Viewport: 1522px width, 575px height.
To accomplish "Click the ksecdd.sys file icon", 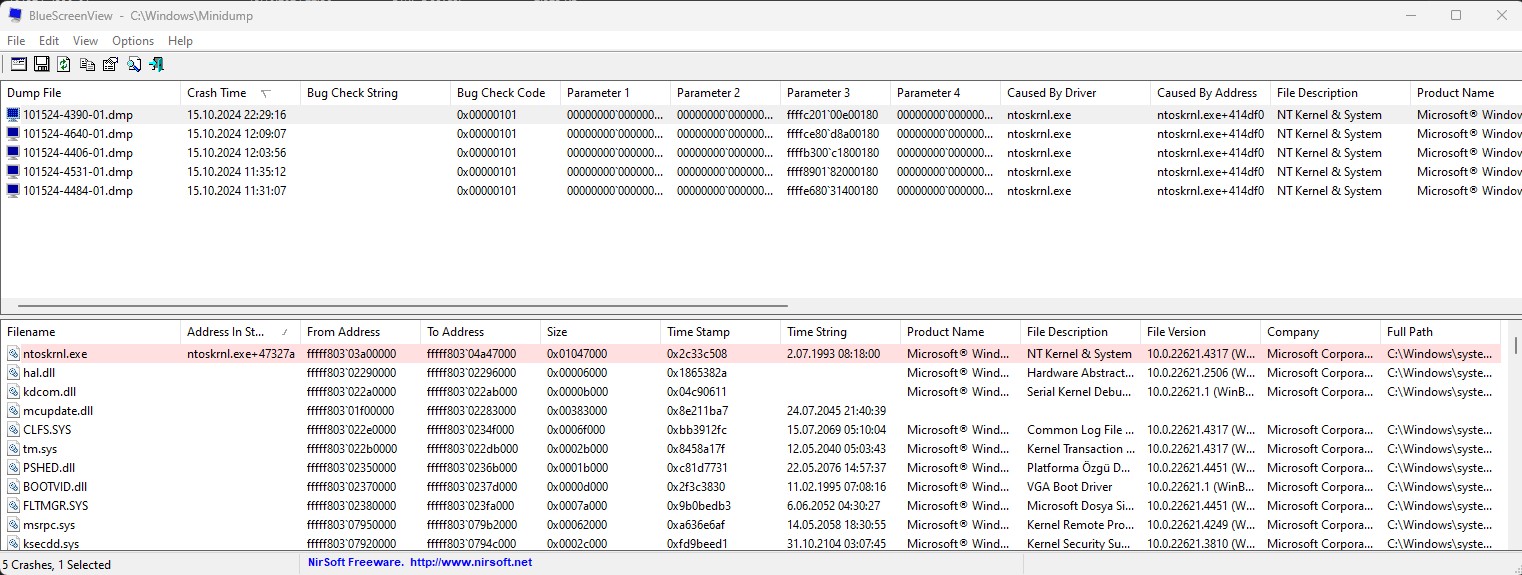I will [13, 544].
